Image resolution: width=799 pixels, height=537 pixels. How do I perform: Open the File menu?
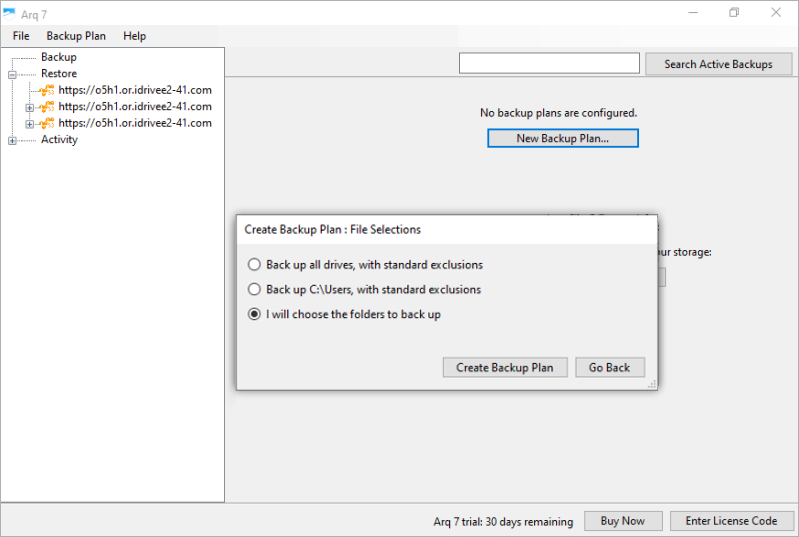tap(21, 36)
